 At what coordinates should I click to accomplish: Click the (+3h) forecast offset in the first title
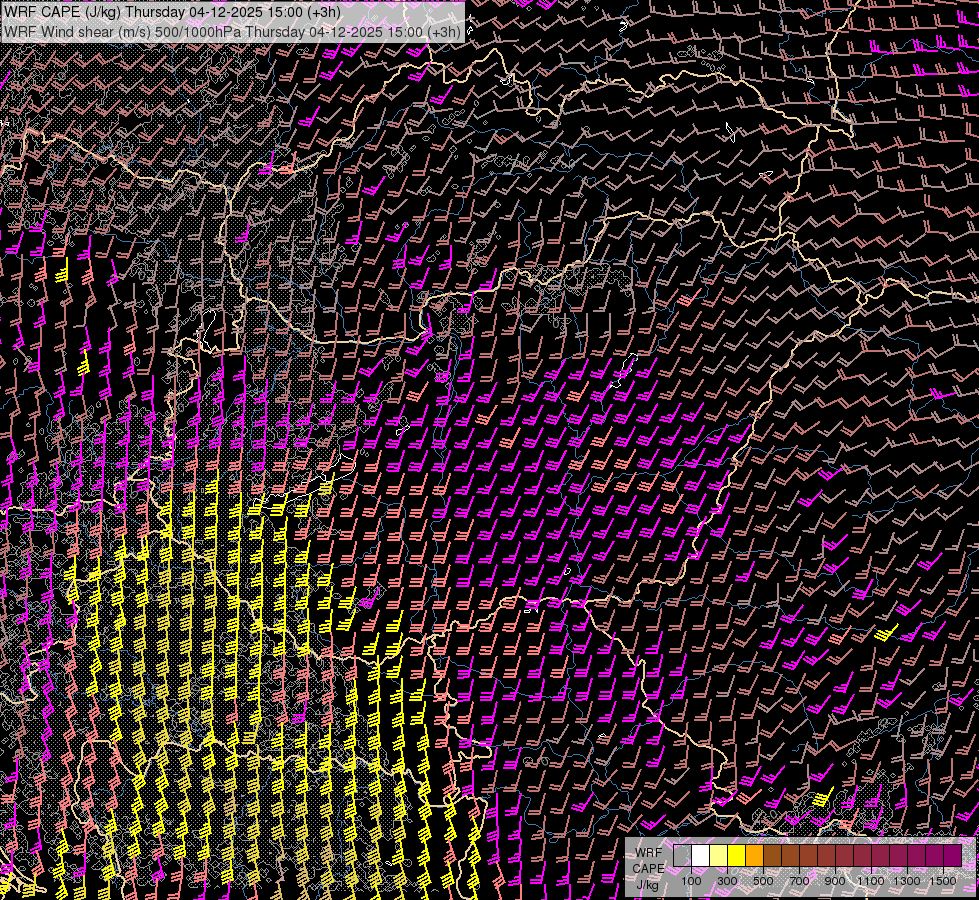click(x=322, y=12)
